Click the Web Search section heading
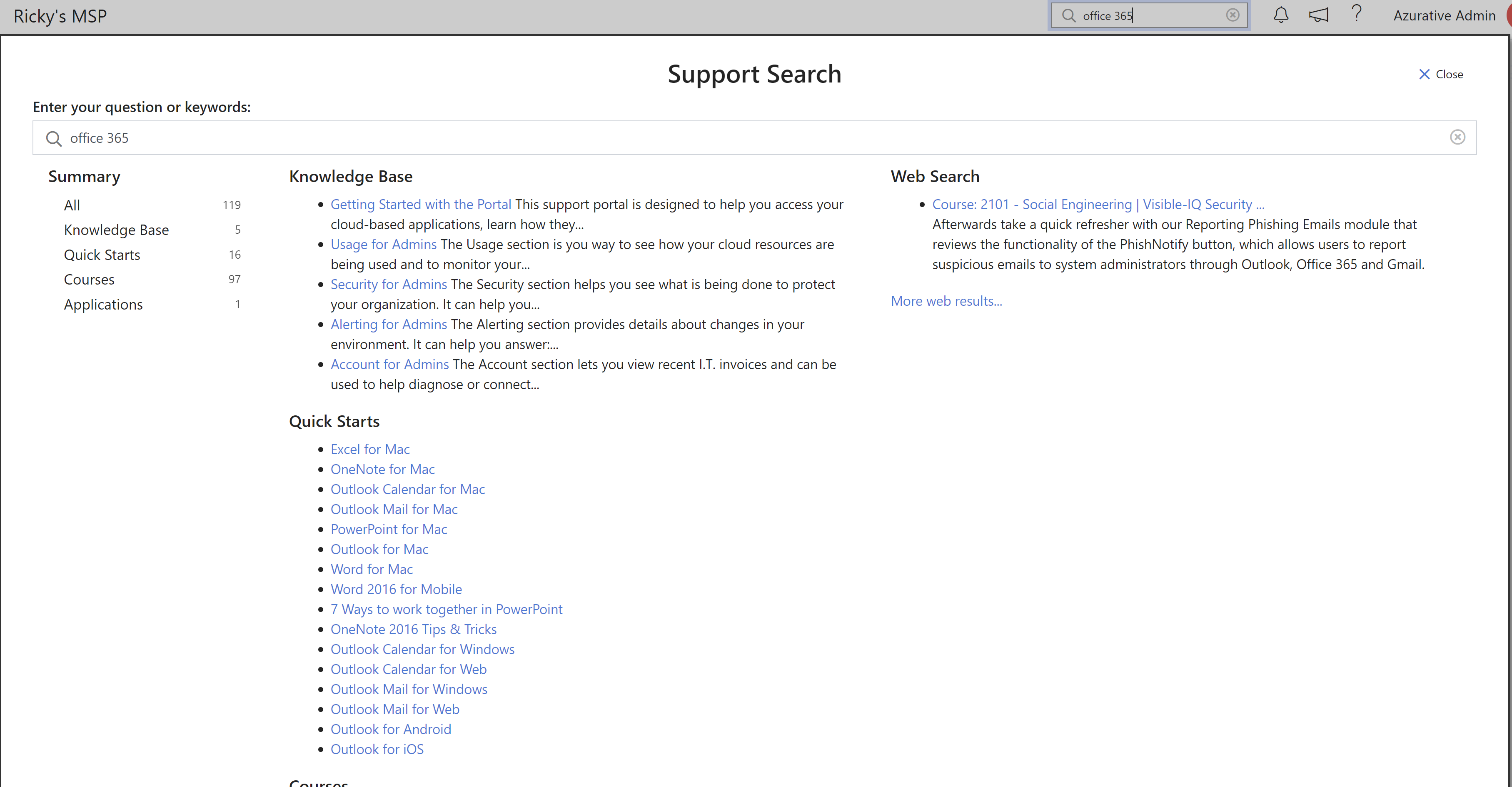This screenshot has height=787, width=1512. tap(934, 176)
